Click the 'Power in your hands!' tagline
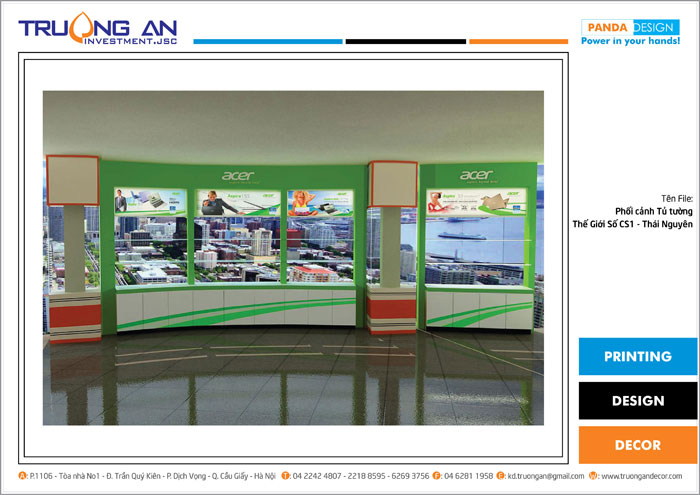This screenshot has height=495, width=700. [x=630, y=41]
